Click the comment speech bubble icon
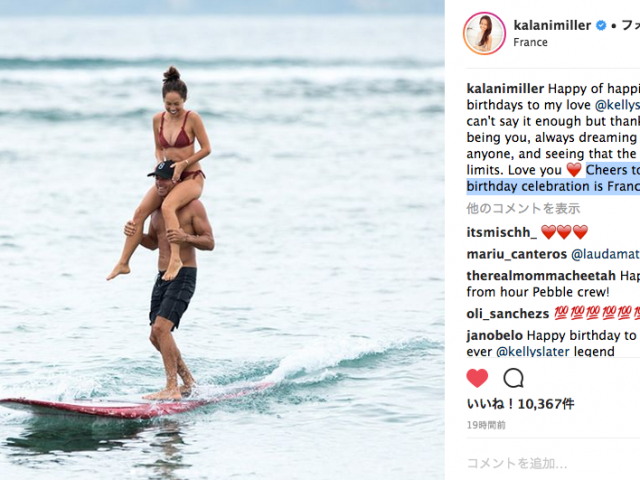Screen dimensions: 640x480 pyautogui.click(x=513, y=378)
